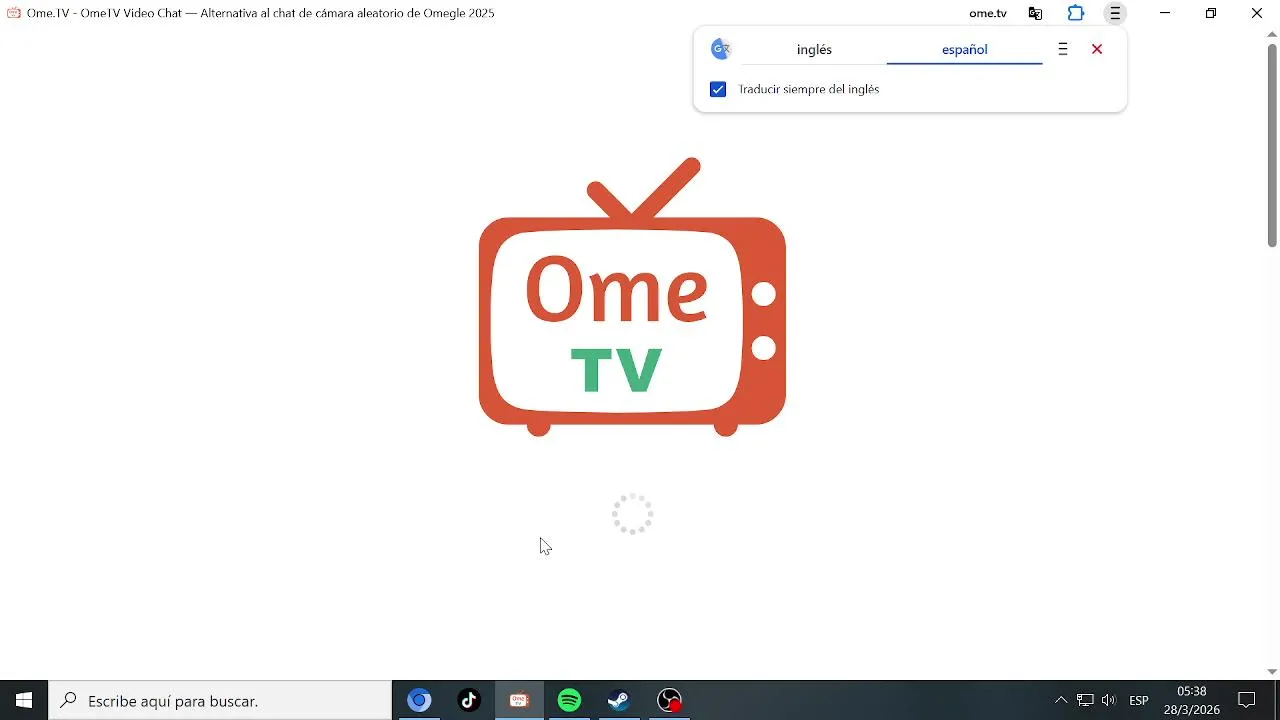Click the OmeTV favicon in title bar
Image resolution: width=1280 pixels, height=720 pixels.
coord(14,14)
